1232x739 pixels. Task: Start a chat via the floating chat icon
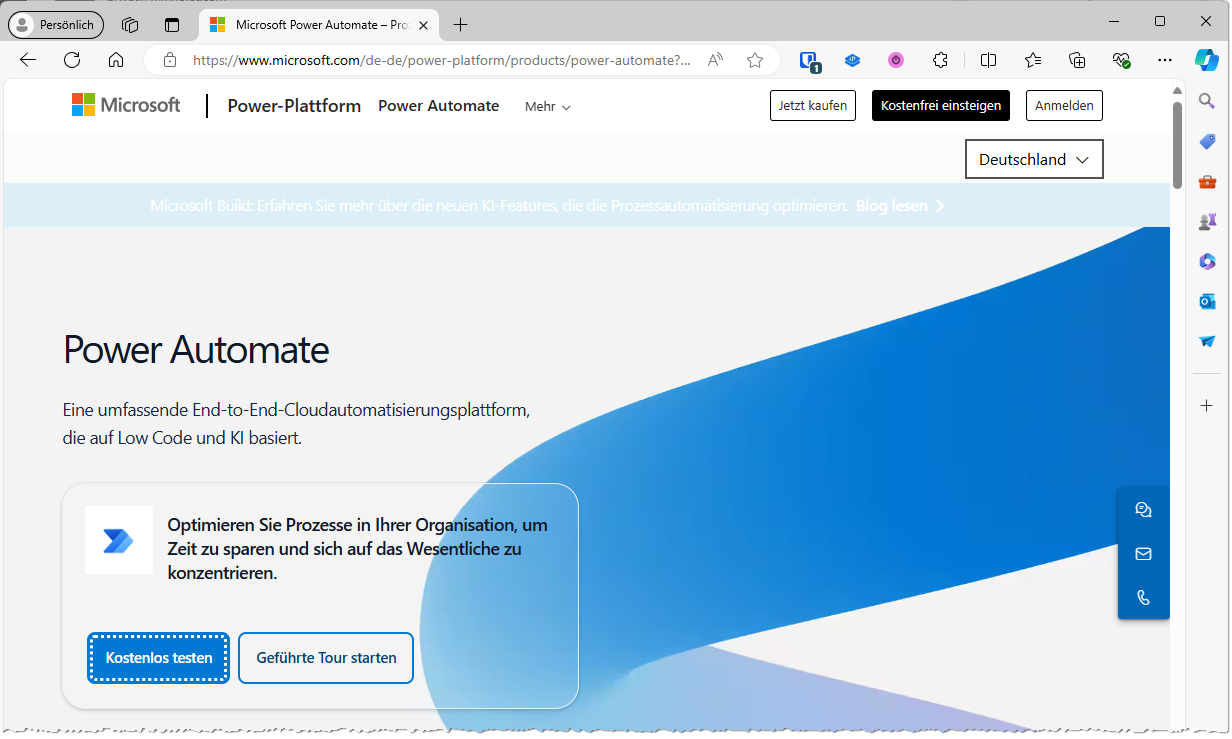point(1143,509)
